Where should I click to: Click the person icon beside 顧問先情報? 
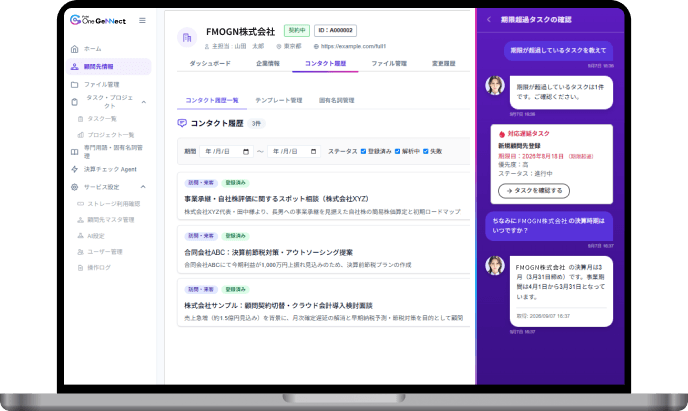pyautogui.click(x=75, y=67)
